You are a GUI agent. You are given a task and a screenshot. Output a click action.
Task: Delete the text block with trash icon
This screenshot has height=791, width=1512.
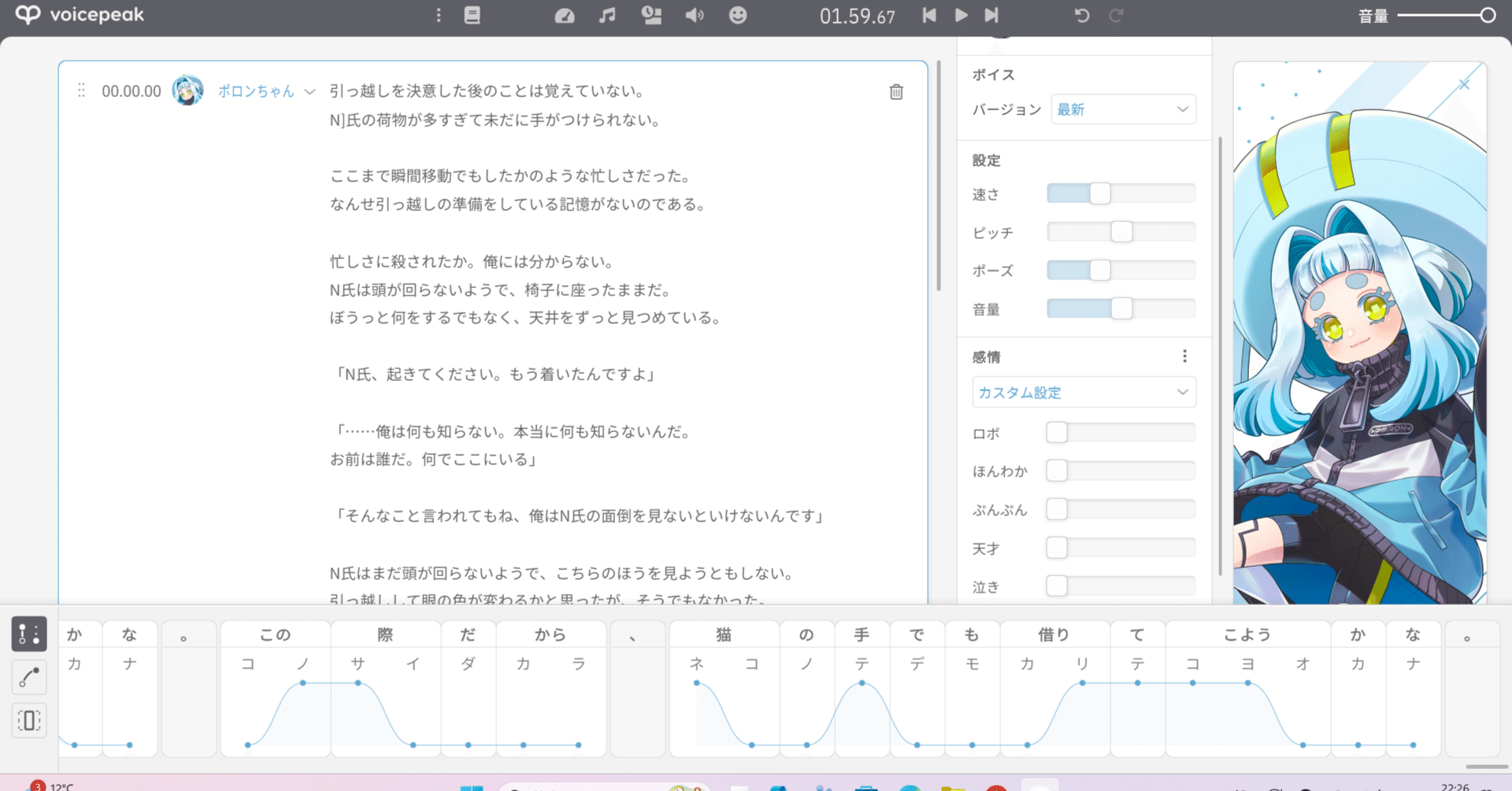896,92
